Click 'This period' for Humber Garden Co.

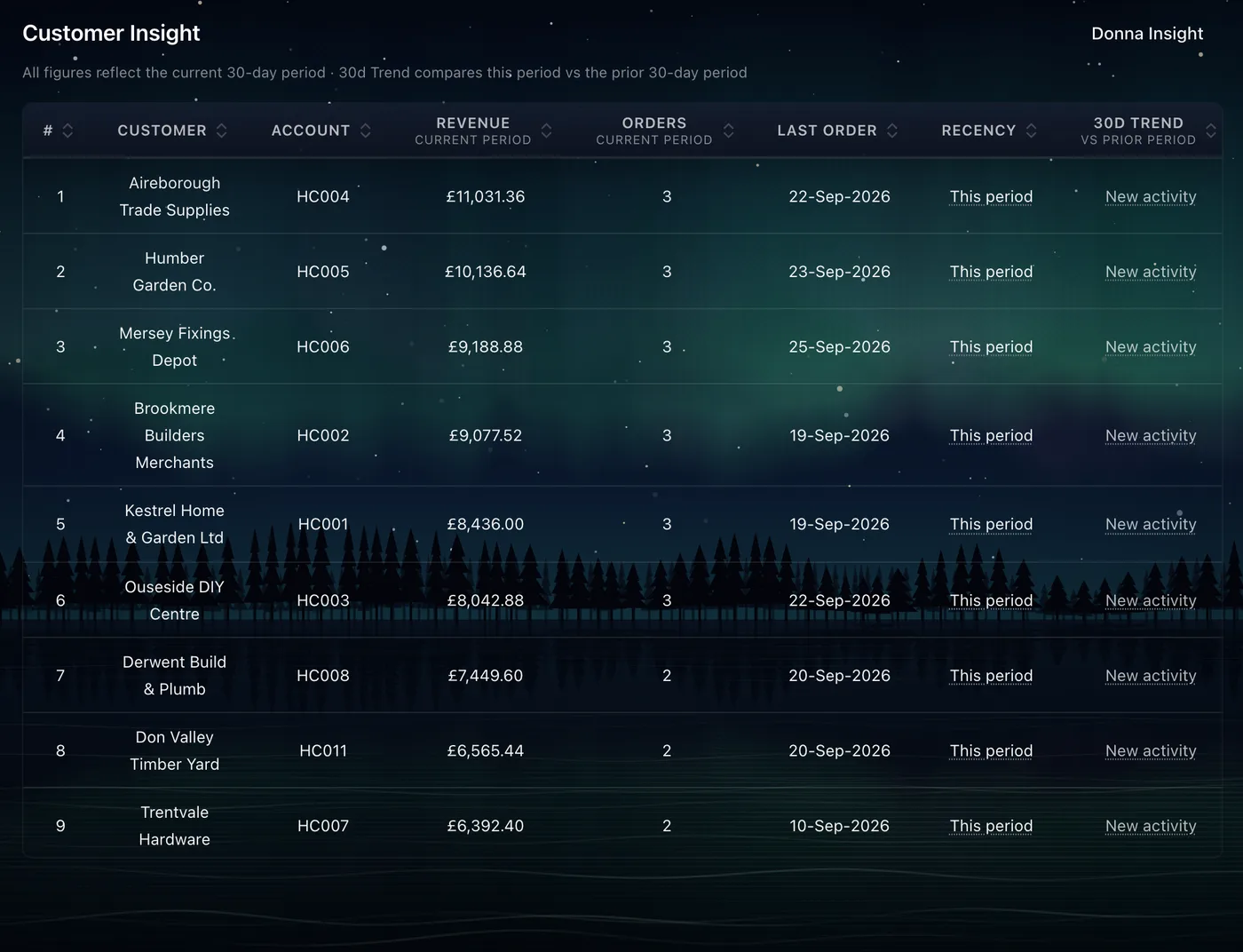tap(991, 272)
